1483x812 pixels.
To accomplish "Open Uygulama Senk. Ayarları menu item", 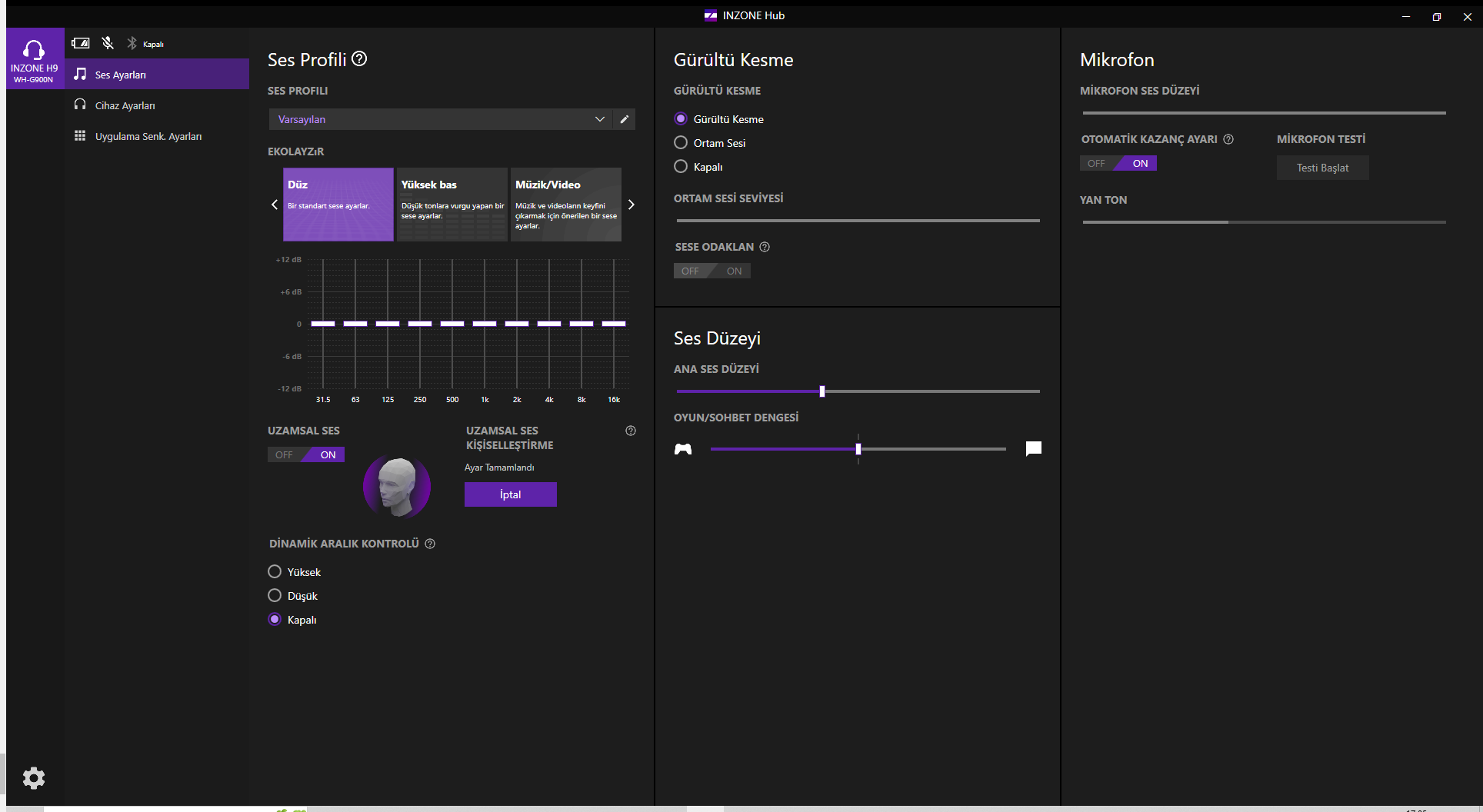I will coord(157,136).
